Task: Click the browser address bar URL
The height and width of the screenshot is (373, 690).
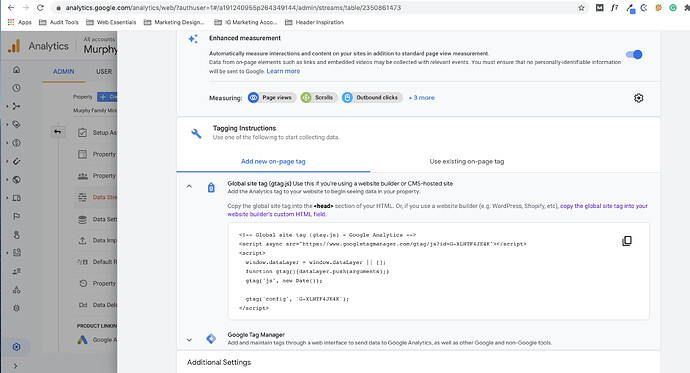Action: (x=233, y=7)
